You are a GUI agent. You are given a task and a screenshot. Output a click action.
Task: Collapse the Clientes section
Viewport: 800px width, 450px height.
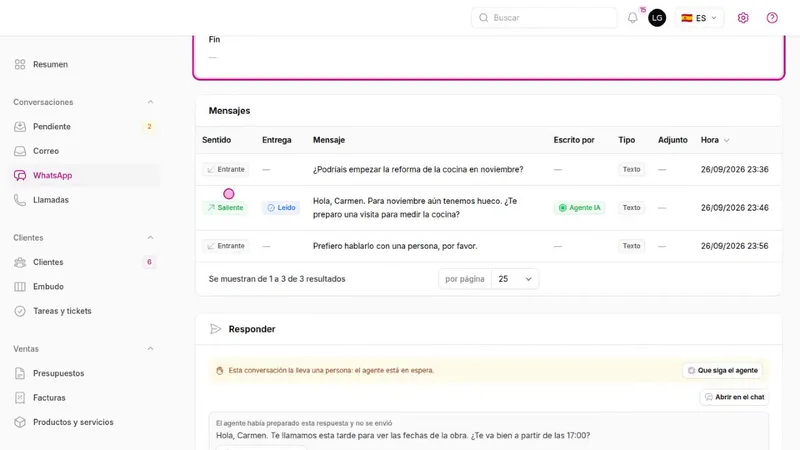tap(150, 238)
